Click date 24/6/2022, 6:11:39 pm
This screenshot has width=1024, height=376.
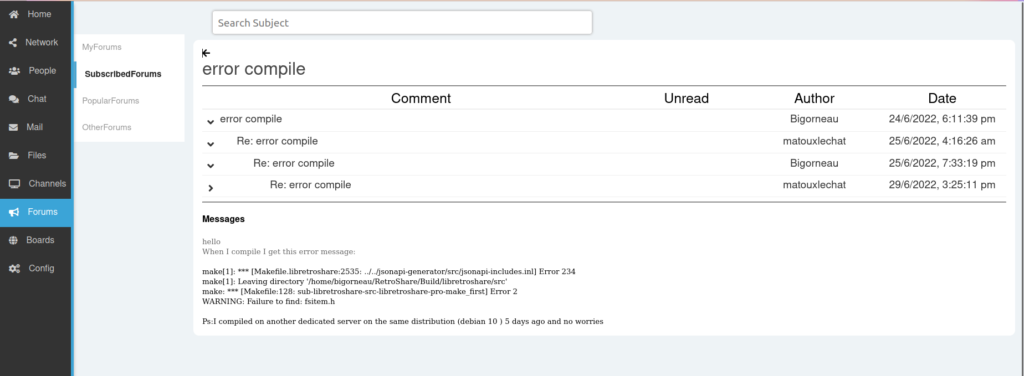coord(942,119)
